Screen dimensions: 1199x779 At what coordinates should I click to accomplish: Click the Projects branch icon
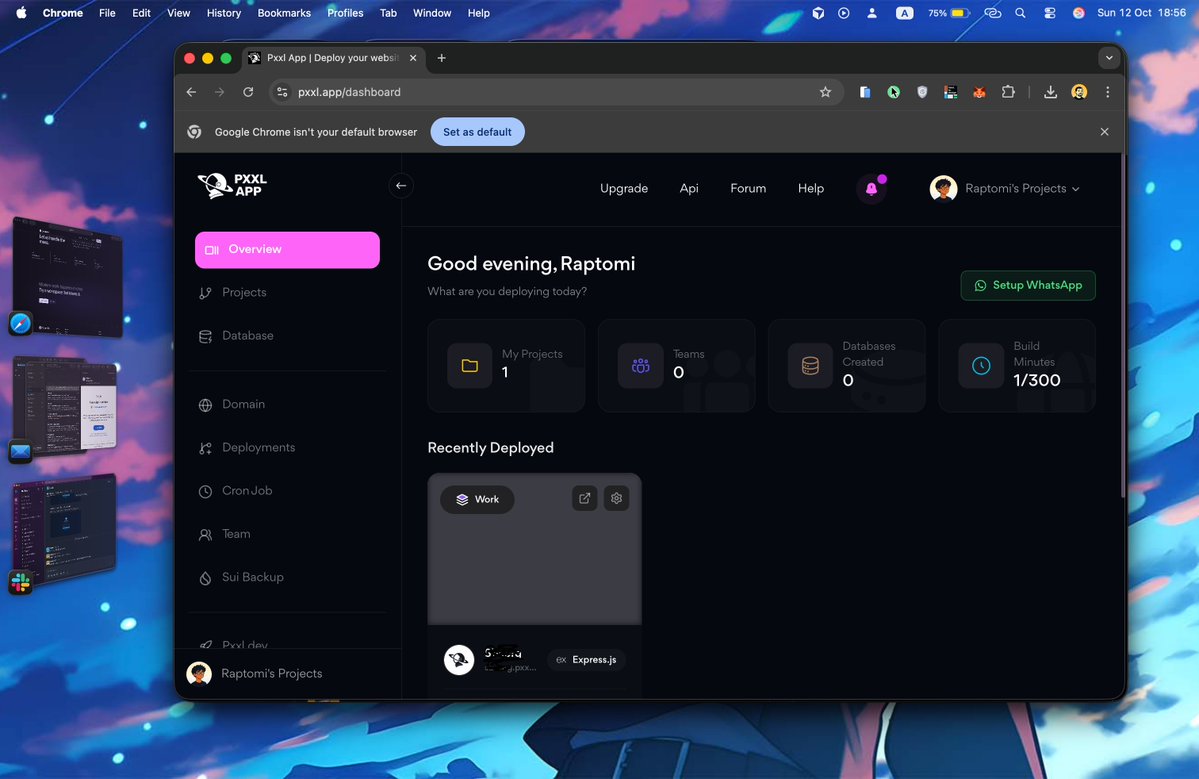pyautogui.click(x=205, y=294)
